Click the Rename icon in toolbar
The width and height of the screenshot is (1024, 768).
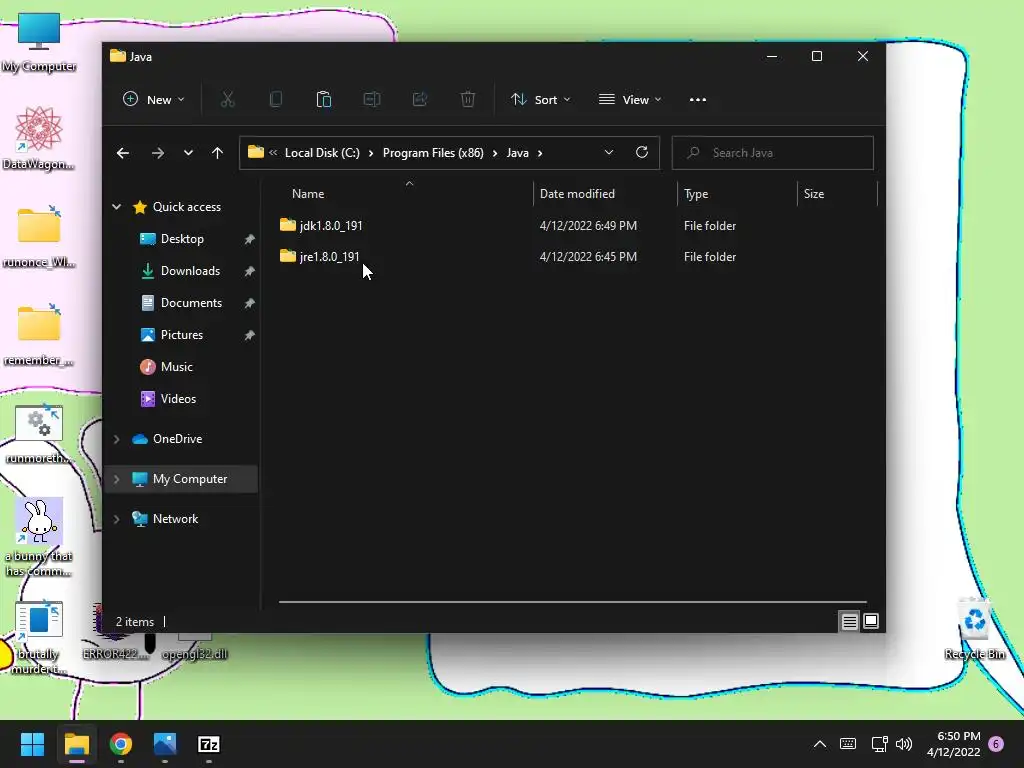[x=372, y=99]
